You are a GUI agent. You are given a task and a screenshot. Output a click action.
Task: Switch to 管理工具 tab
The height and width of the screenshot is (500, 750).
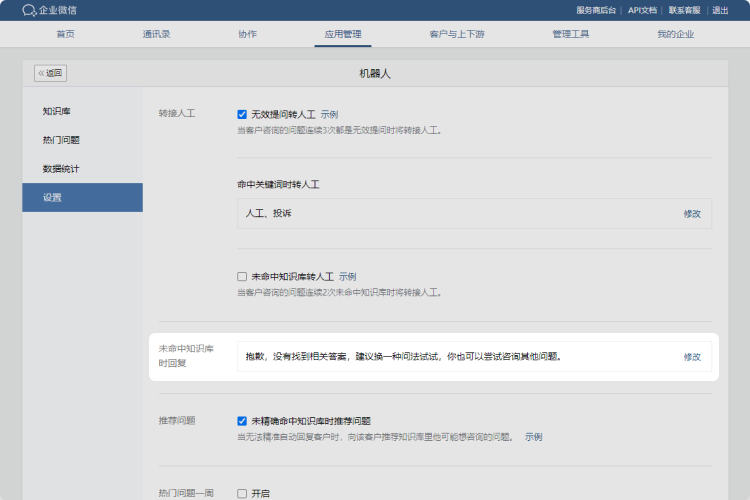(x=571, y=34)
